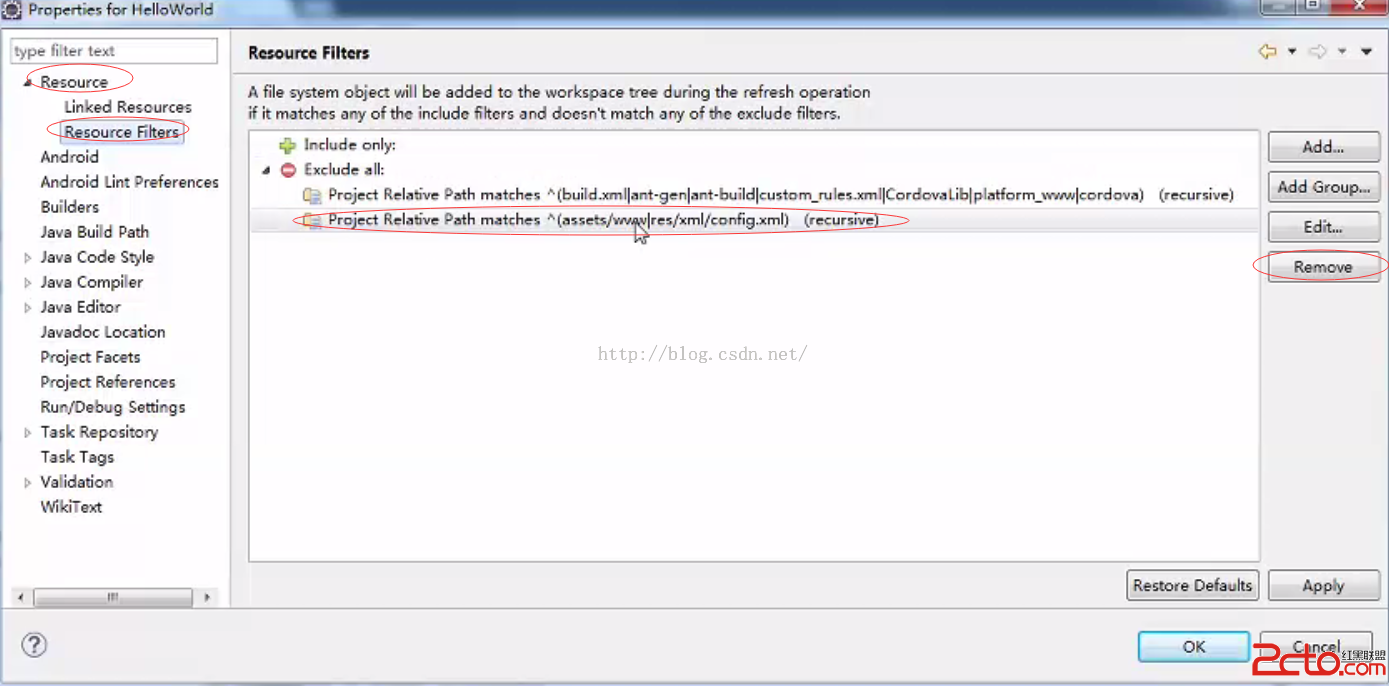Open the Linked Resources page
This screenshot has height=686, width=1389.
[128, 107]
